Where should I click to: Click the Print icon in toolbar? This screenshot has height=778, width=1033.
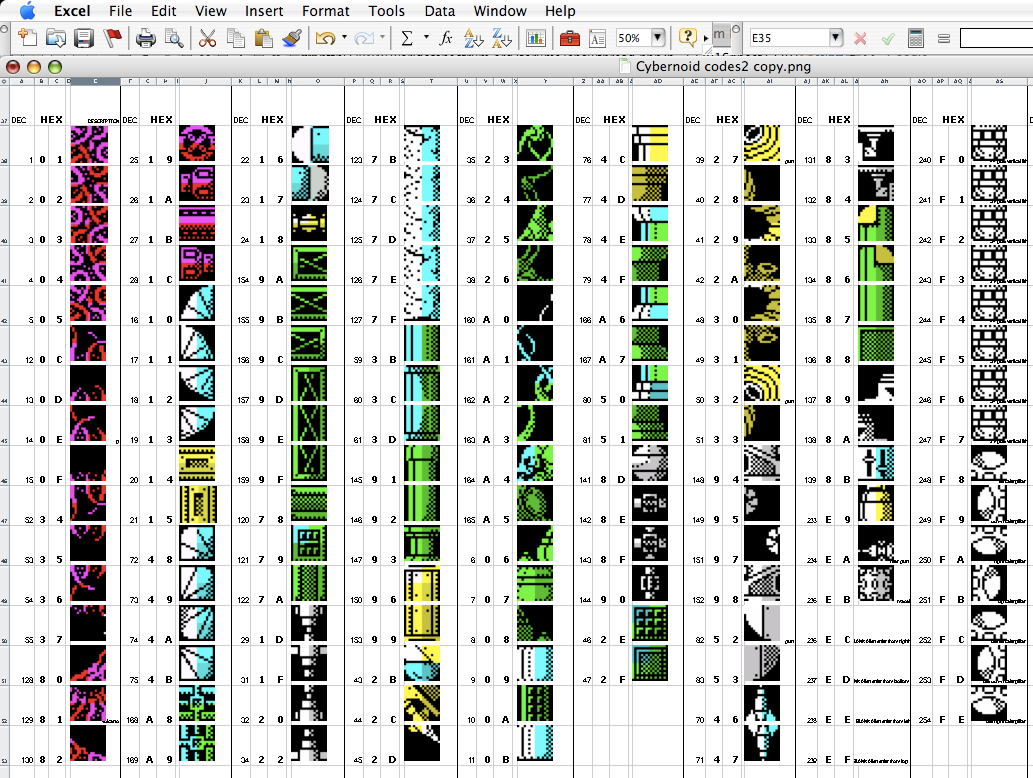pyautogui.click(x=146, y=38)
